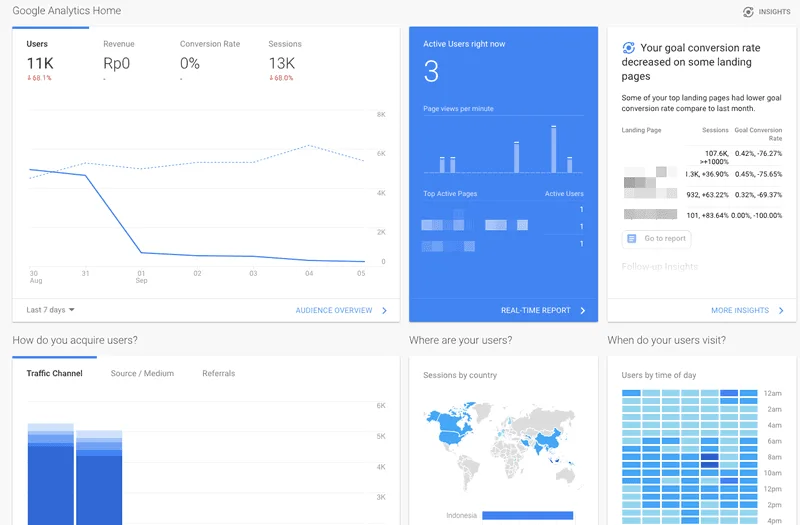Viewport: 800px width, 525px height.
Task: Click the Sessions by country title
Action: tap(460, 375)
